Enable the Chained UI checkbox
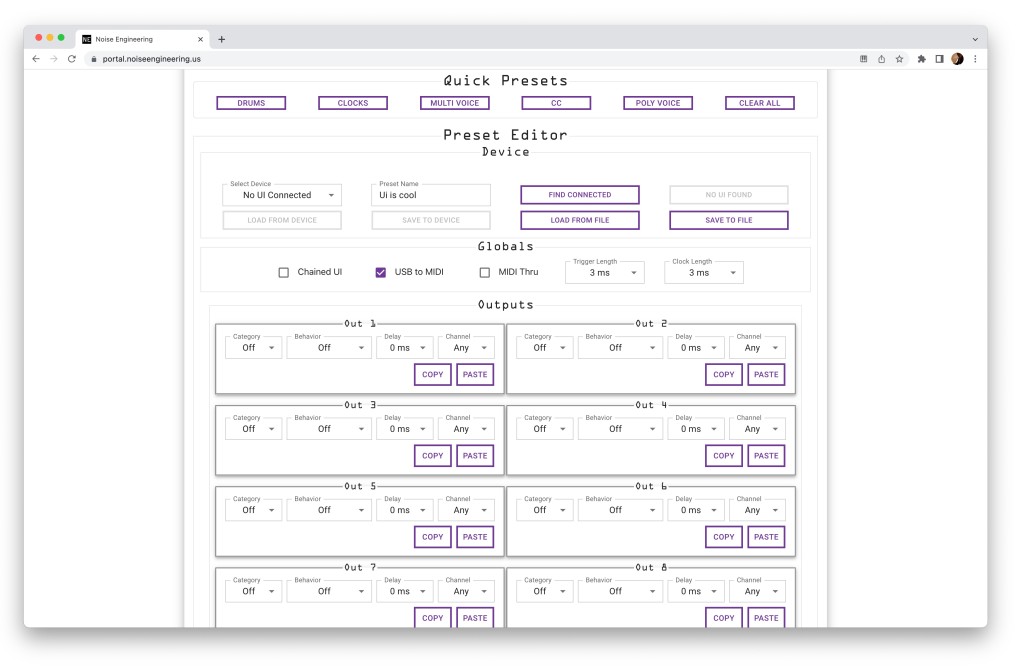 click(284, 272)
